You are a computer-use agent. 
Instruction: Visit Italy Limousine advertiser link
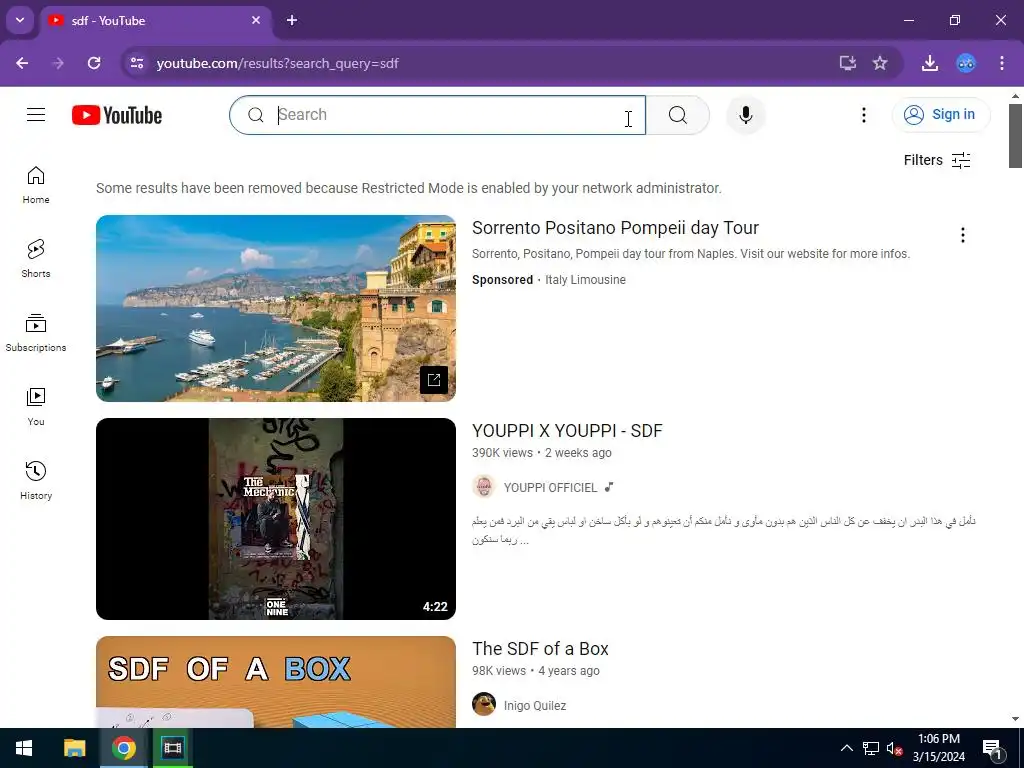point(585,280)
